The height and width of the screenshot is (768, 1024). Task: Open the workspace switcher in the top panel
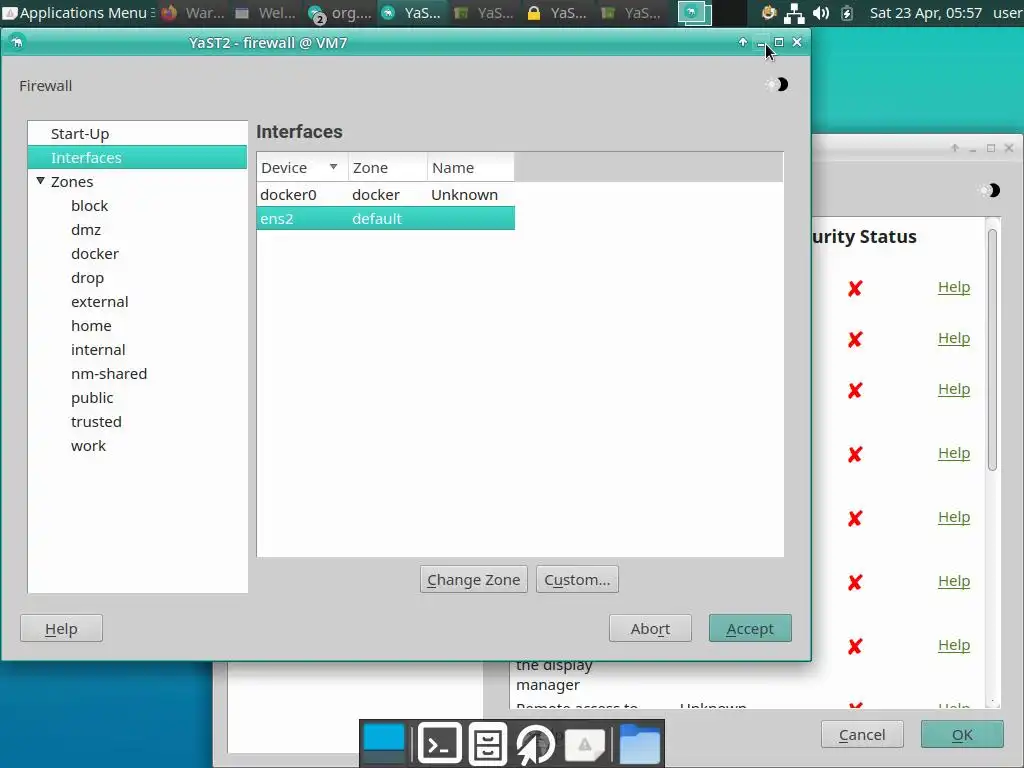coord(694,12)
